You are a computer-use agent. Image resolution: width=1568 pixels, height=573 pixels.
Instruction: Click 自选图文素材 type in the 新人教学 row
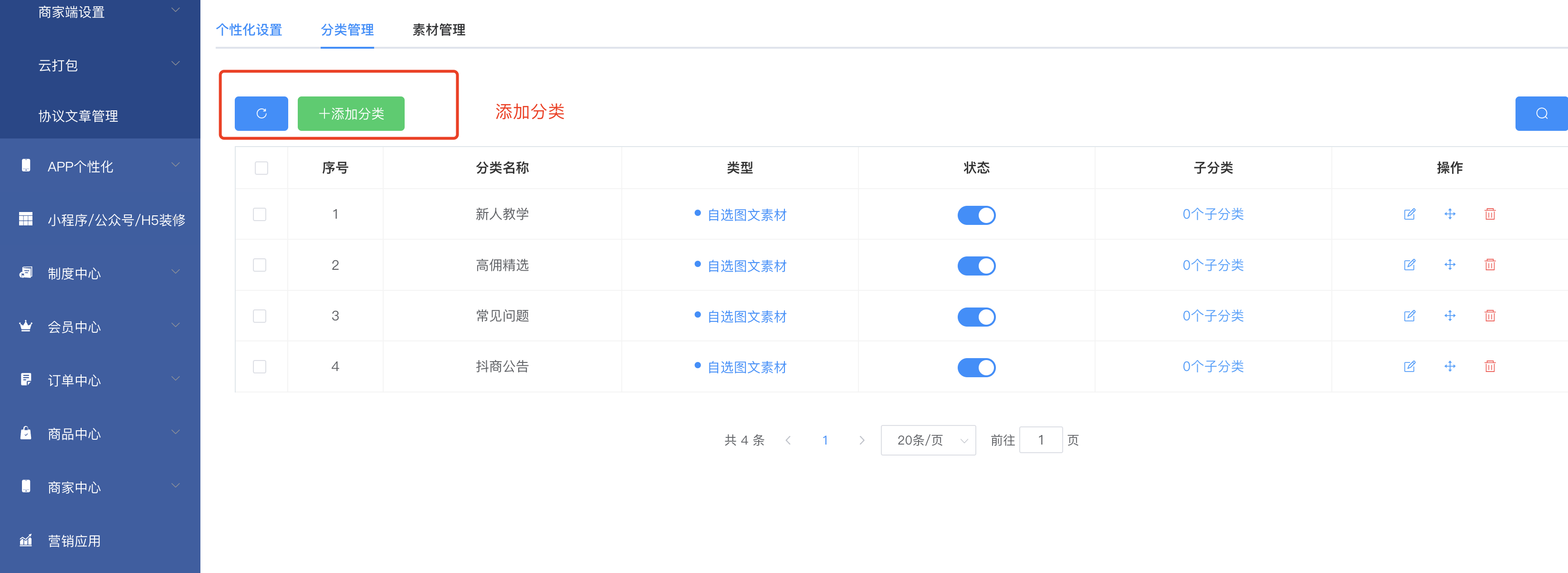coord(746,215)
